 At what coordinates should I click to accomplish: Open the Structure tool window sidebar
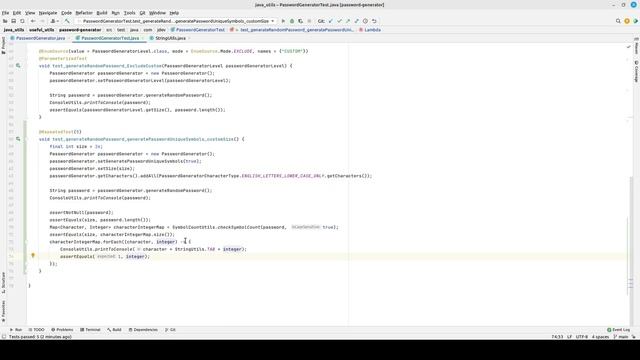pos(3,282)
